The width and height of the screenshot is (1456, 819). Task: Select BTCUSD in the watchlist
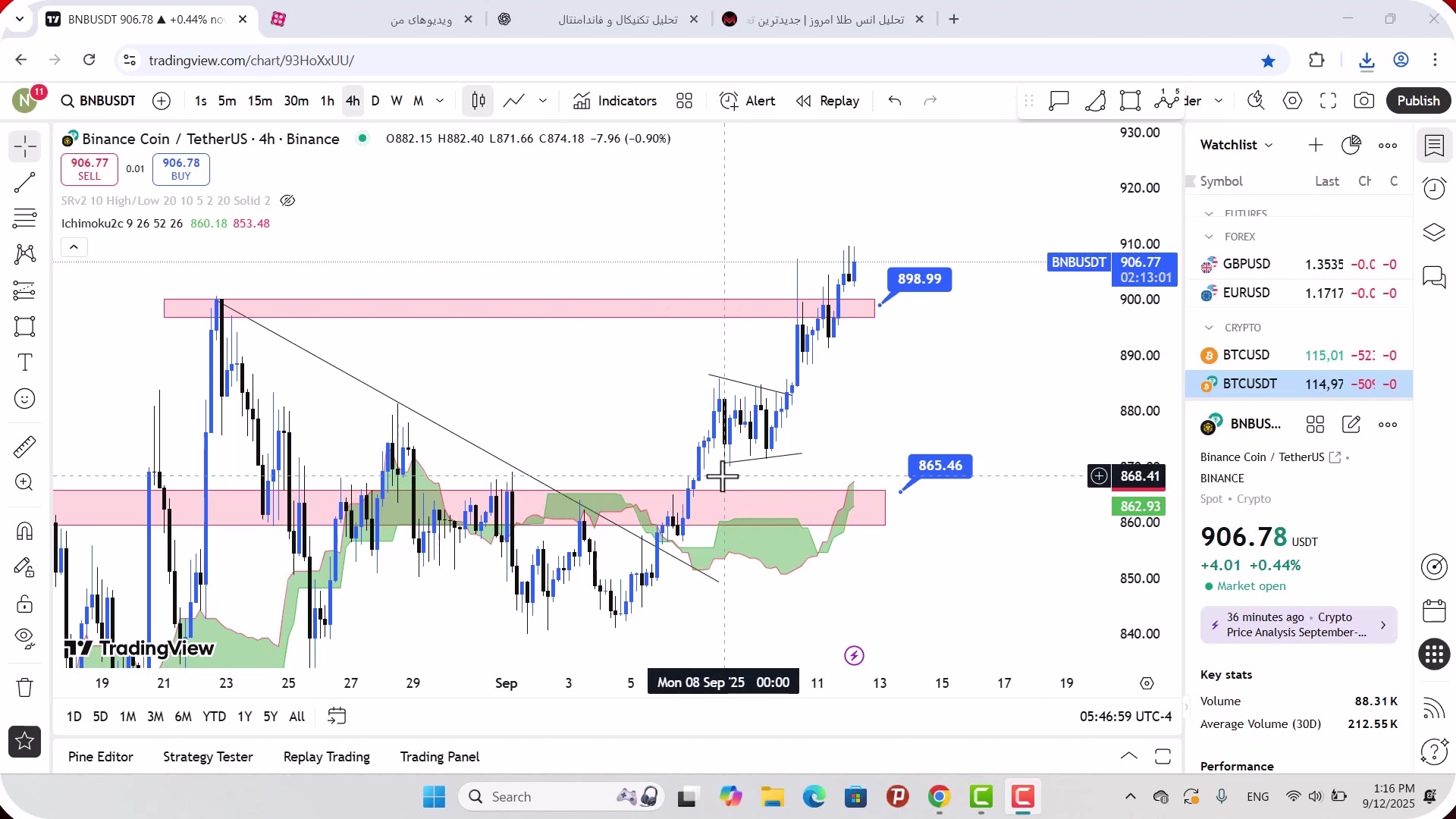(x=1298, y=355)
